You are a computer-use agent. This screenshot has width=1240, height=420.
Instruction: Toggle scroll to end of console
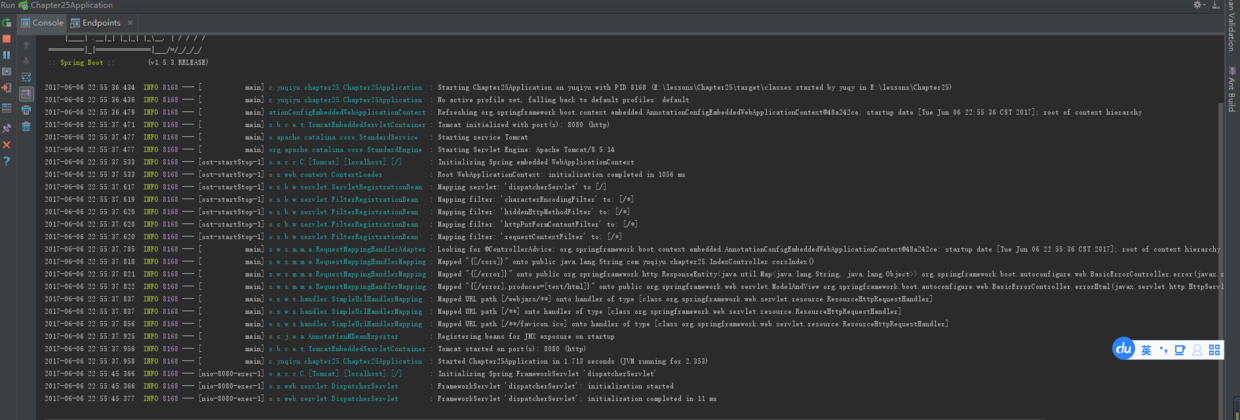coord(26,93)
